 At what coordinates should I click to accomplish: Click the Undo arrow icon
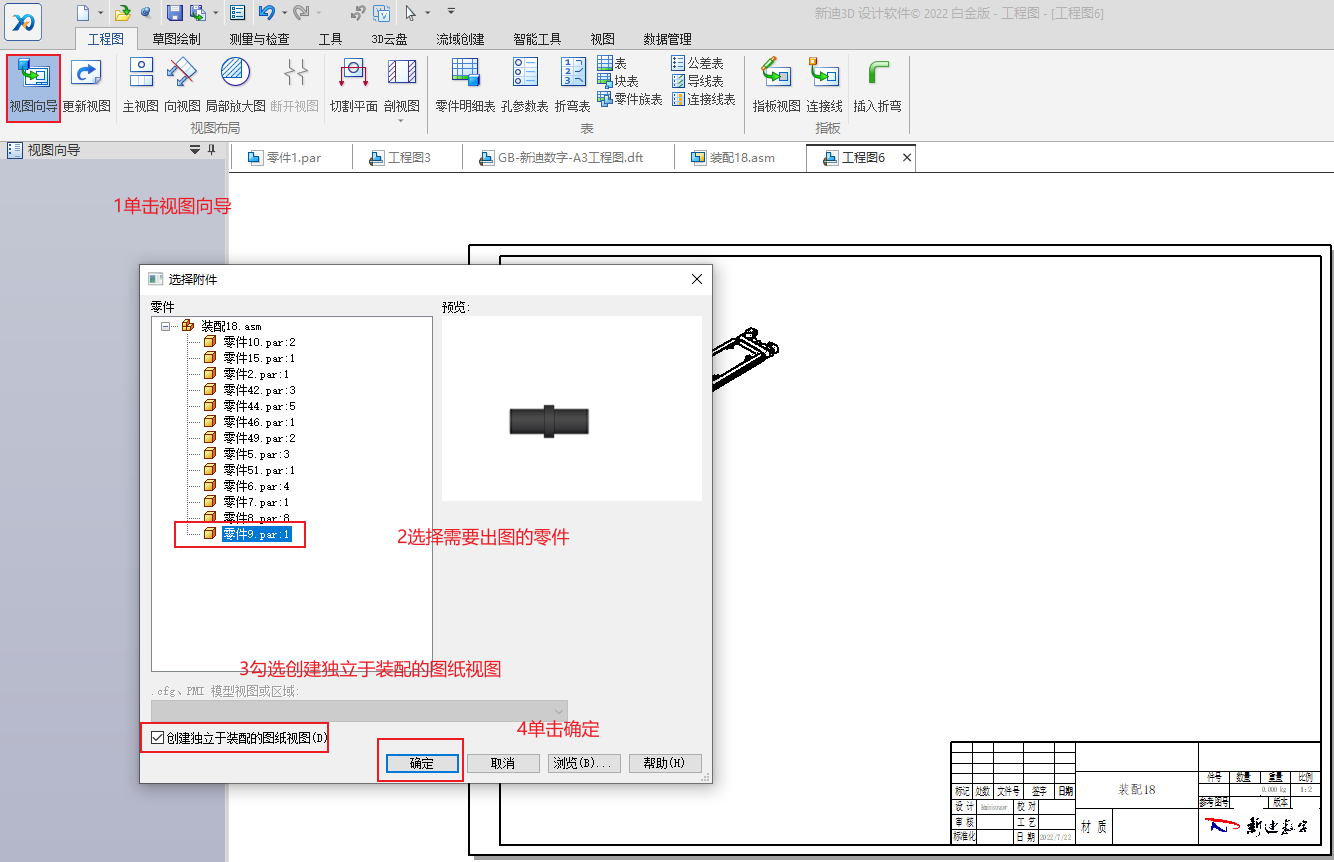coord(266,13)
